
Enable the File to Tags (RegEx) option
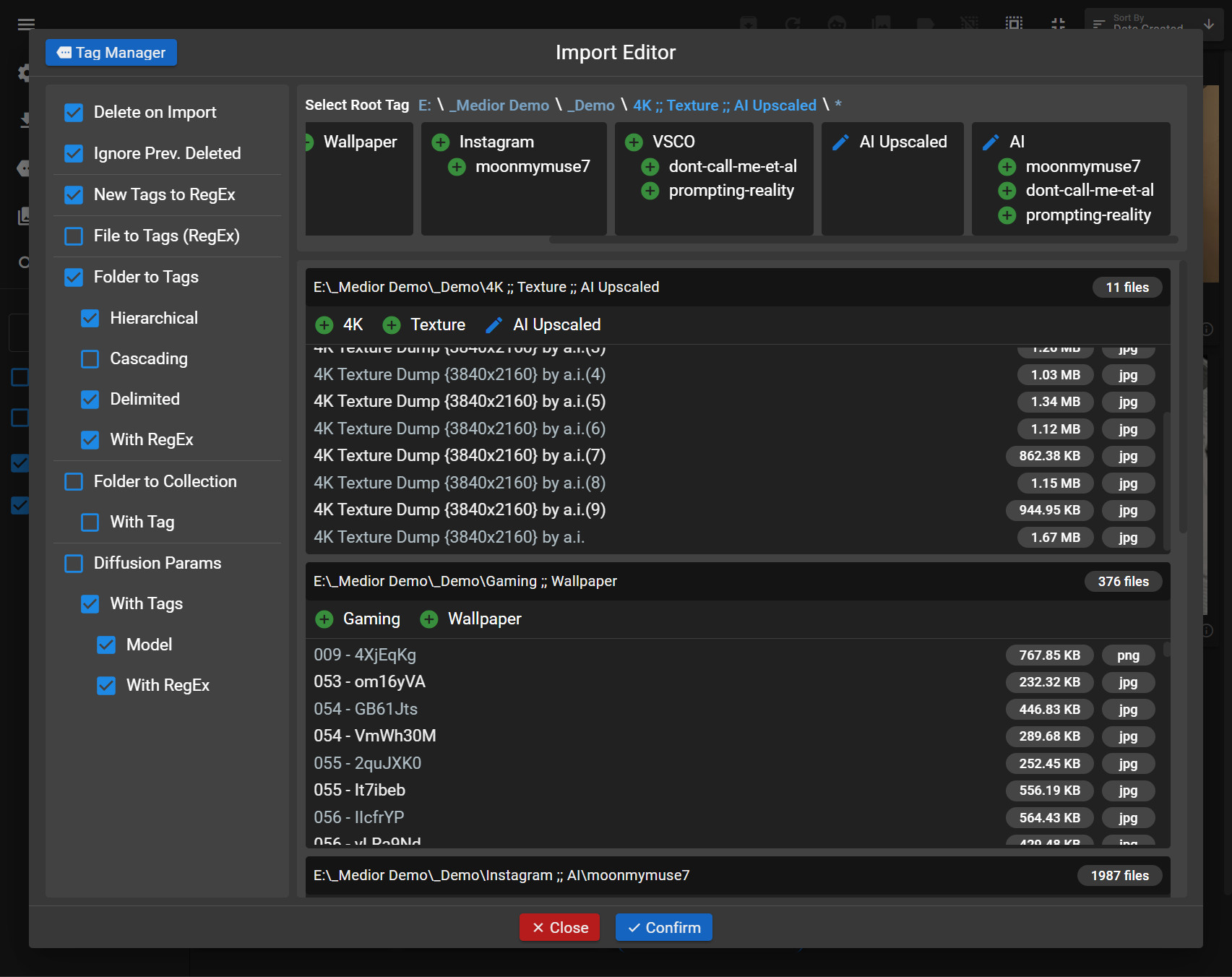point(74,236)
